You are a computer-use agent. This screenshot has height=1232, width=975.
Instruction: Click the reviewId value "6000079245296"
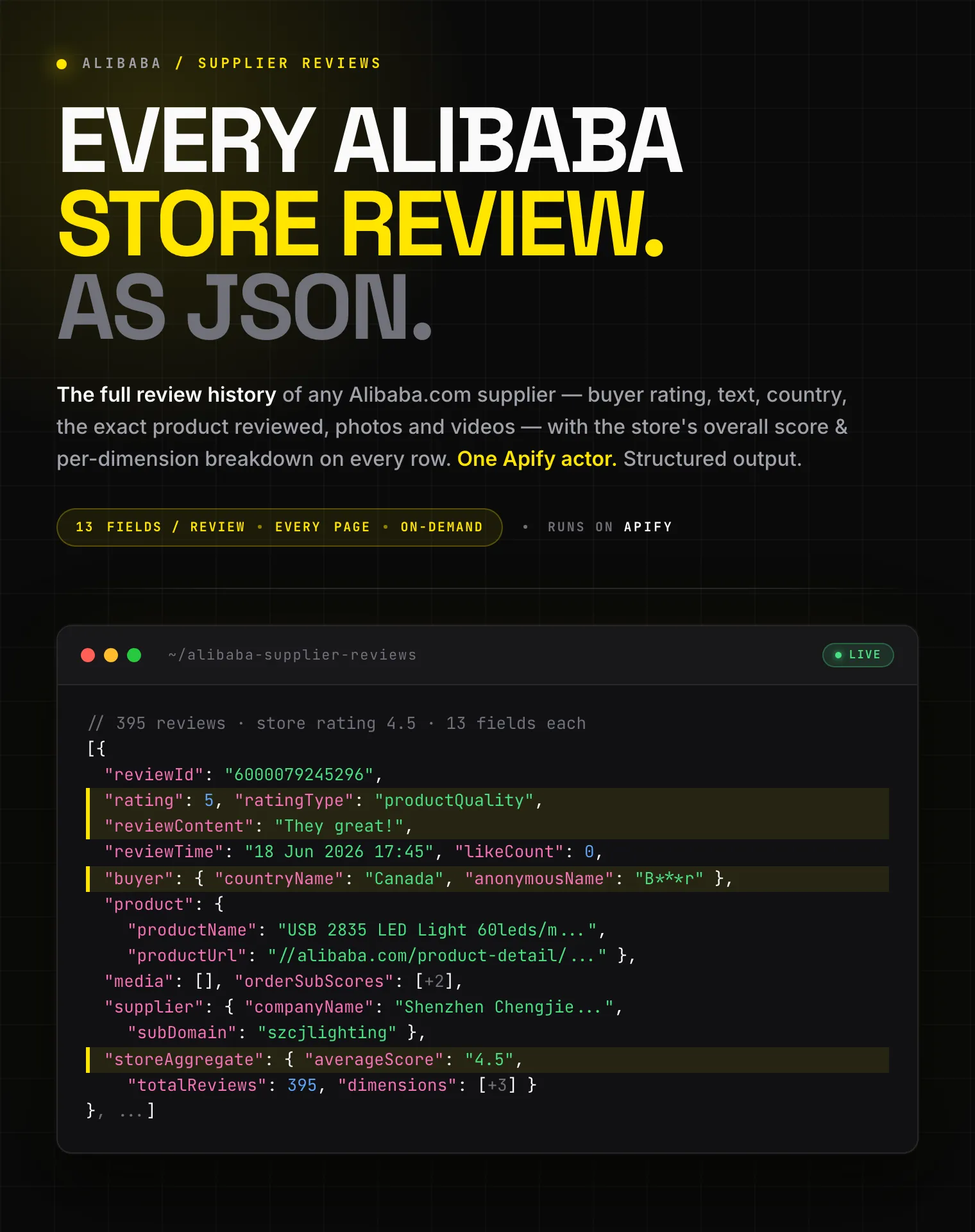(299, 774)
